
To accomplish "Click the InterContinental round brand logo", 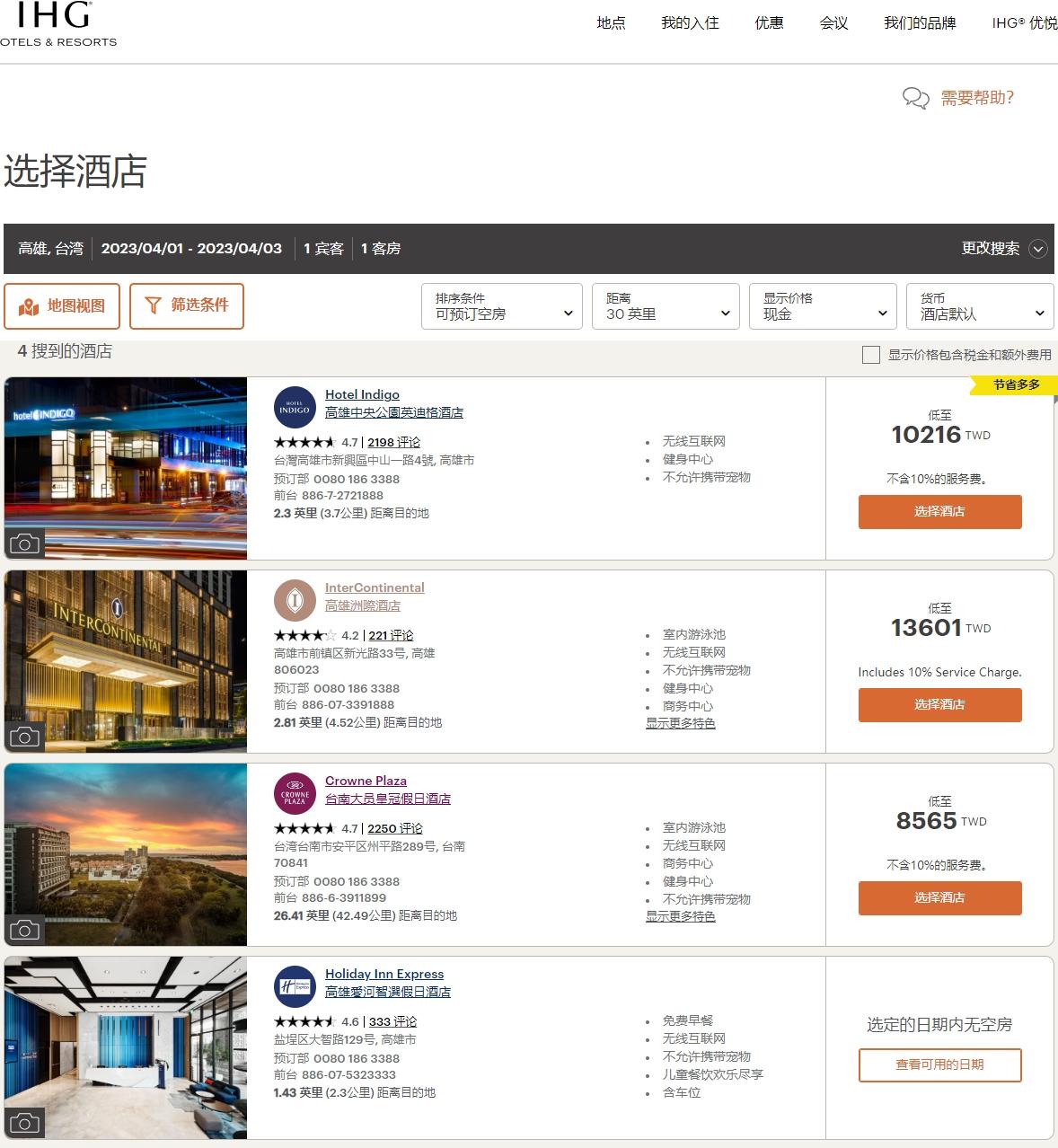I will click(x=295, y=601).
